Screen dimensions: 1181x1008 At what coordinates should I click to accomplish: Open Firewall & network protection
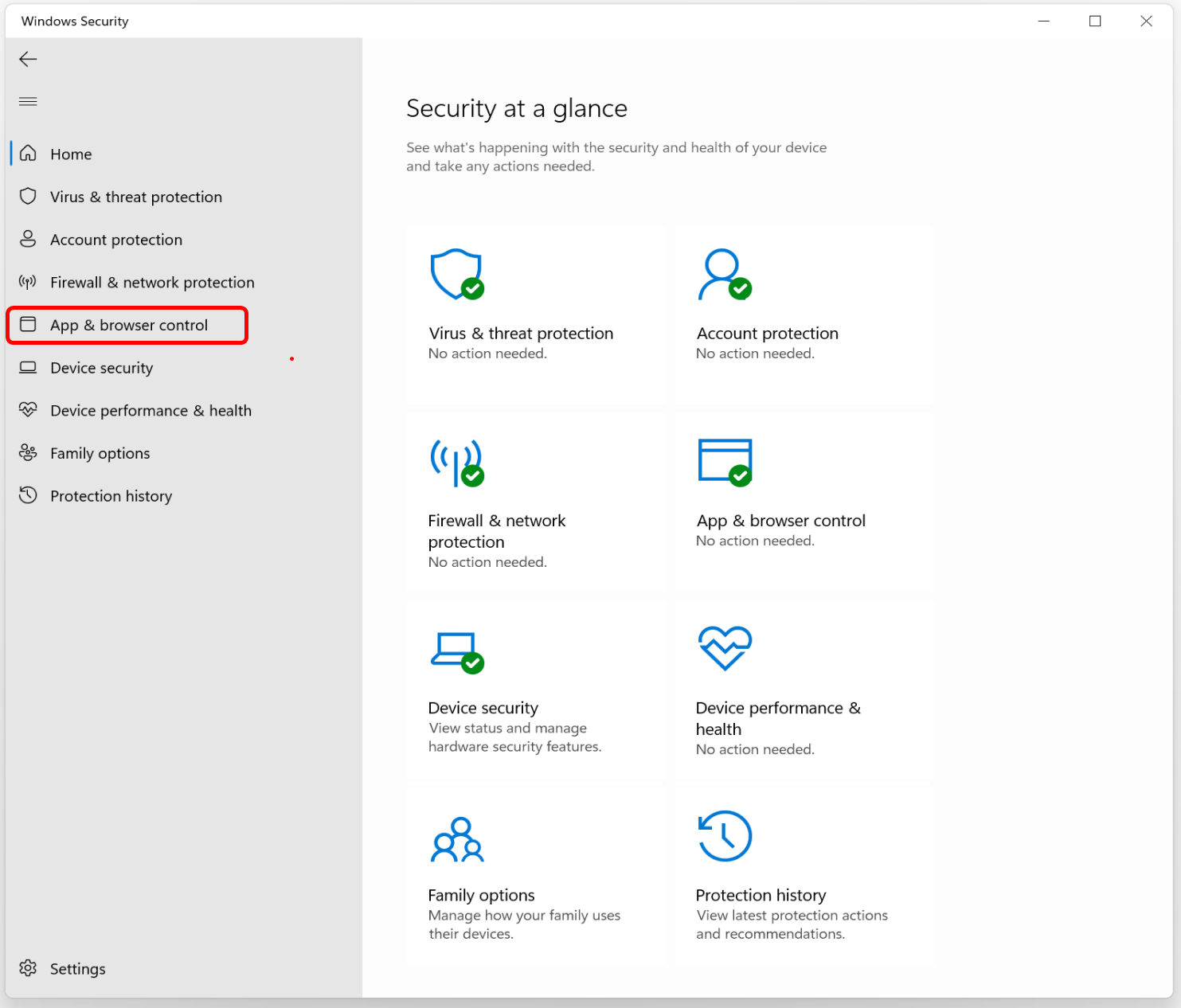[152, 282]
